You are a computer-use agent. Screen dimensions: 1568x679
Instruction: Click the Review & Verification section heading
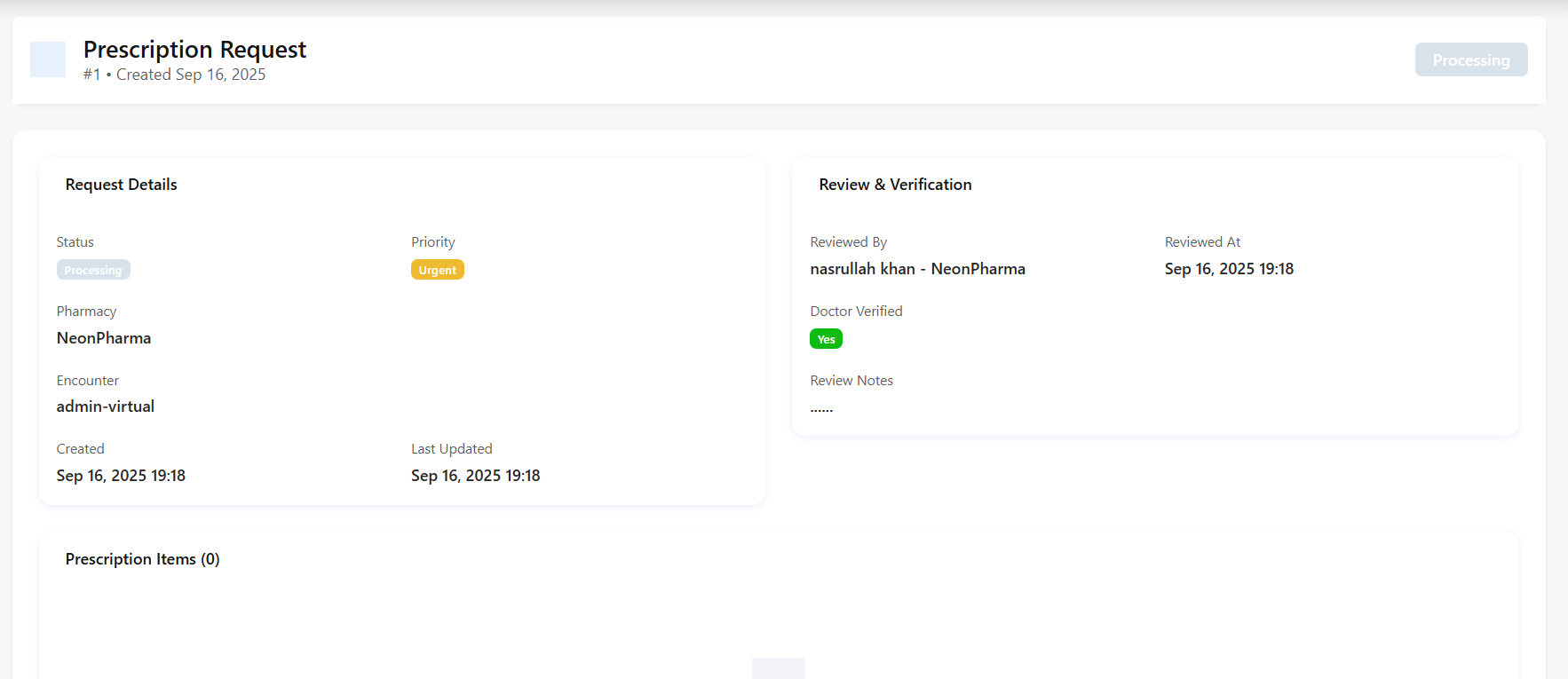[x=895, y=185]
